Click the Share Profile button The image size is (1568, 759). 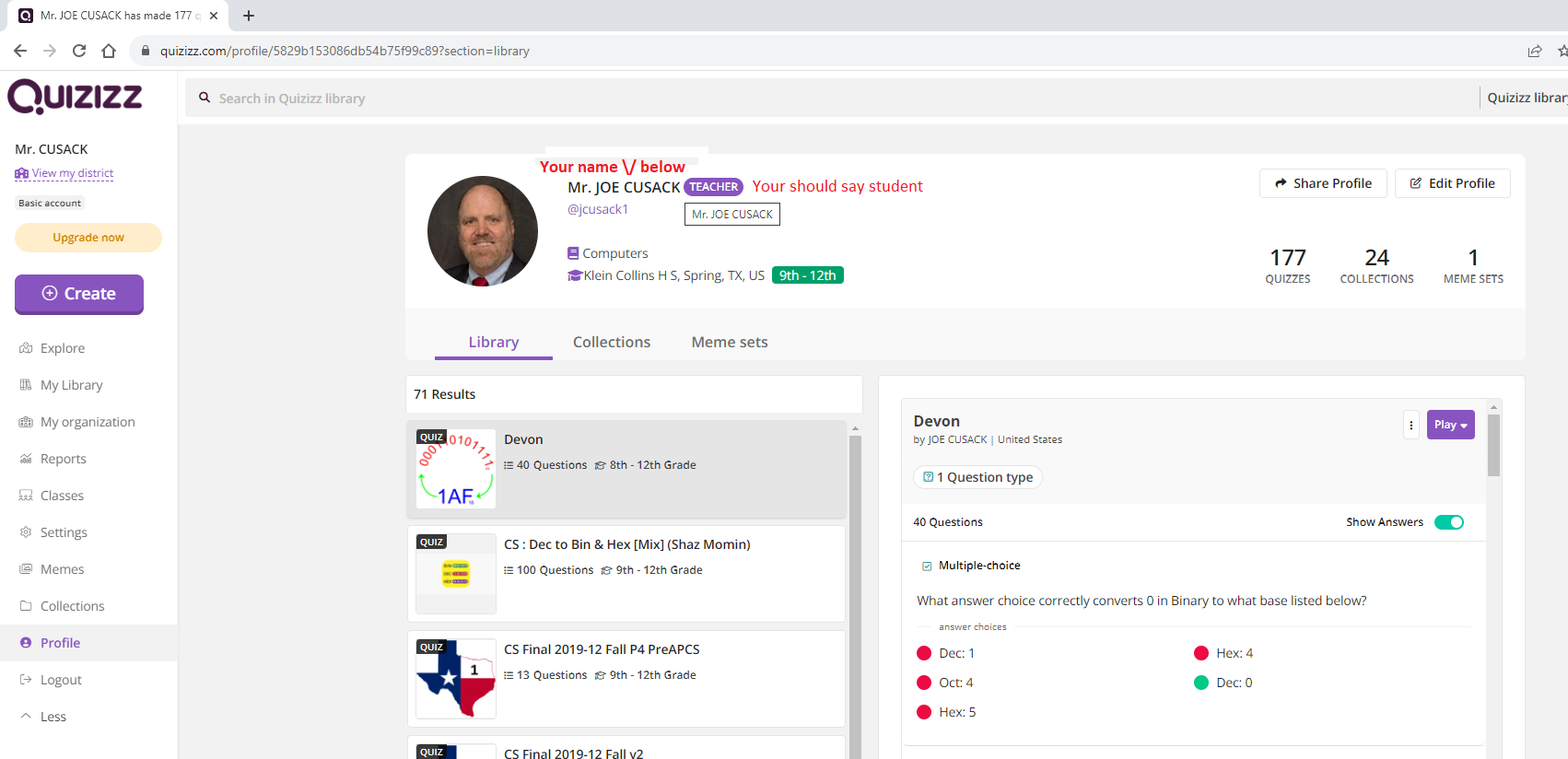click(x=1323, y=183)
